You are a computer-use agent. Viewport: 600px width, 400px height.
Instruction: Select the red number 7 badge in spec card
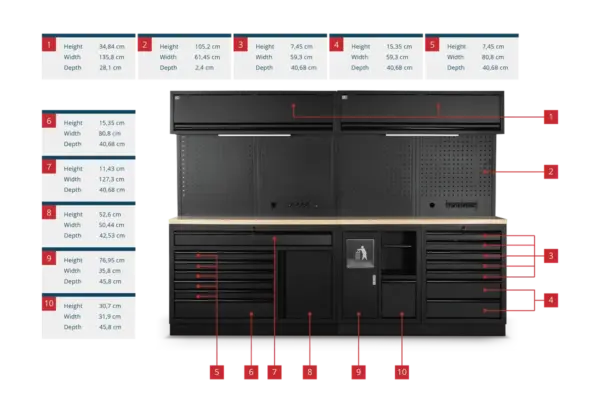(x=49, y=167)
